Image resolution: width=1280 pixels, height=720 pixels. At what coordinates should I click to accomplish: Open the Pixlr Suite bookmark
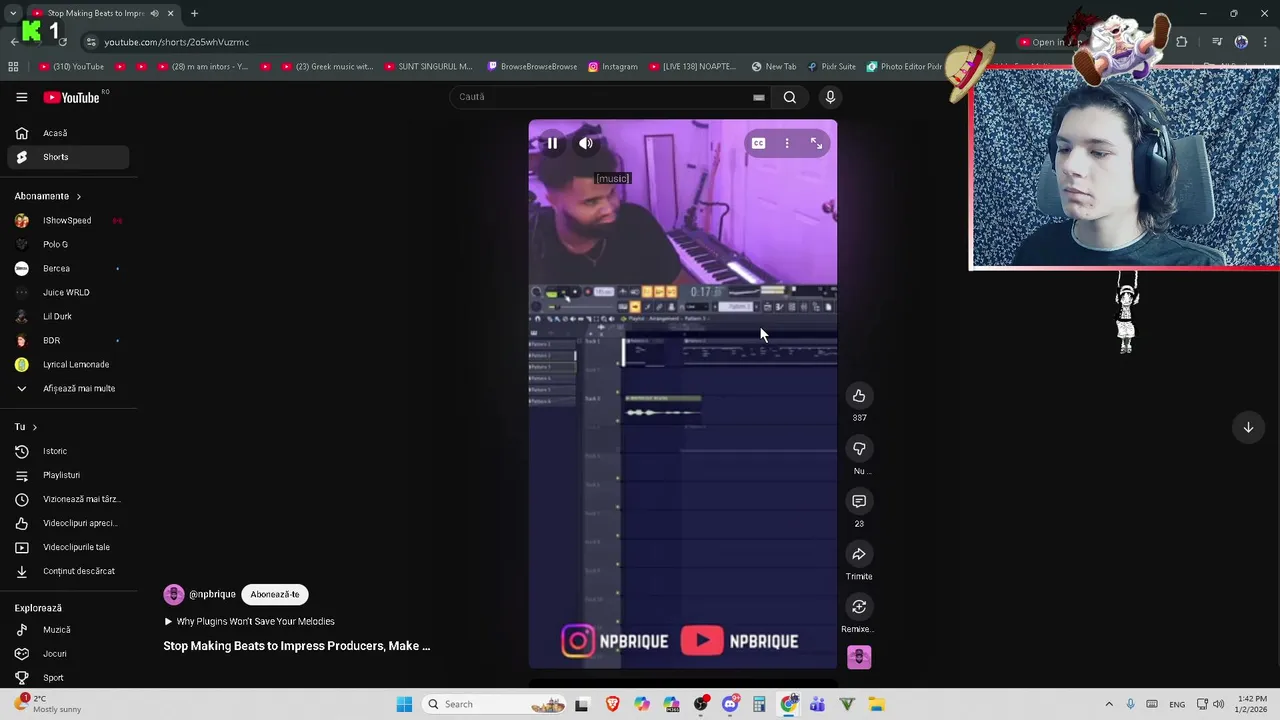[831, 67]
